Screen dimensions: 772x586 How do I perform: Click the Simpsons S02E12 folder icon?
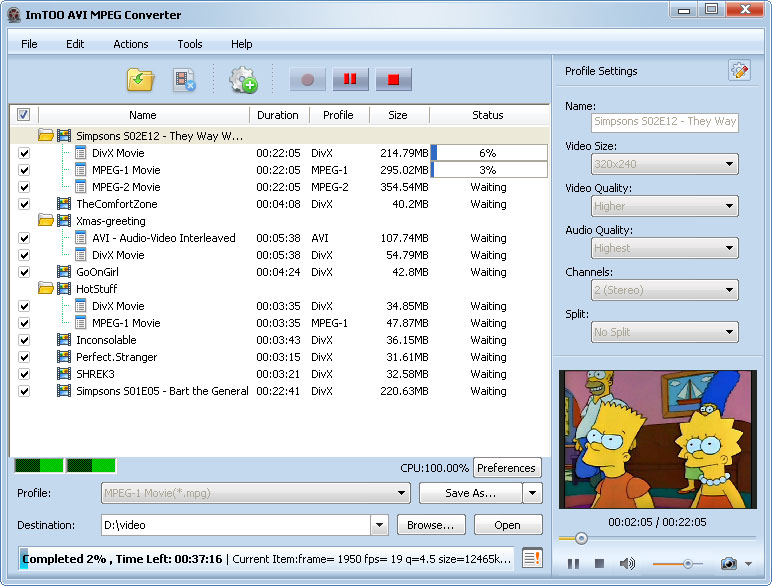pyautogui.click(x=46, y=135)
